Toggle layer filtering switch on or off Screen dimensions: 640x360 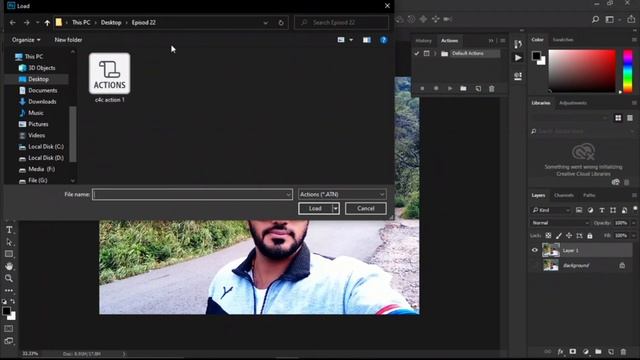tap(635, 209)
